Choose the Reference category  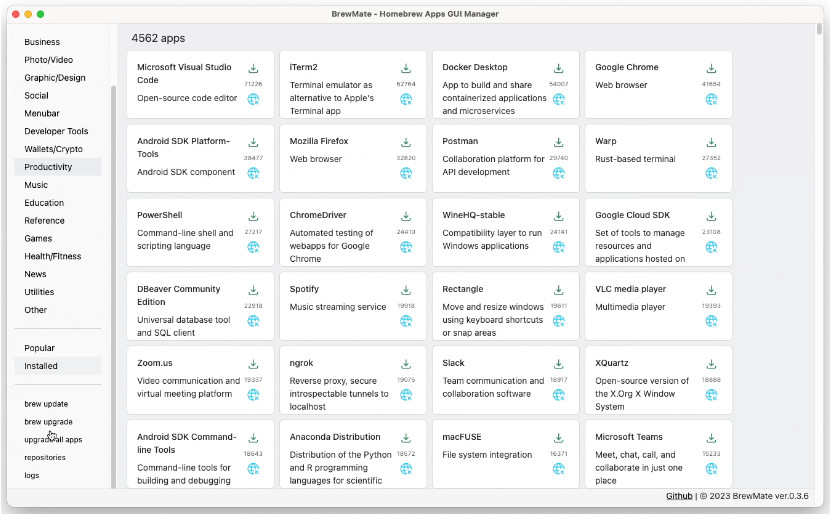pyautogui.click(x=44, y=221)
